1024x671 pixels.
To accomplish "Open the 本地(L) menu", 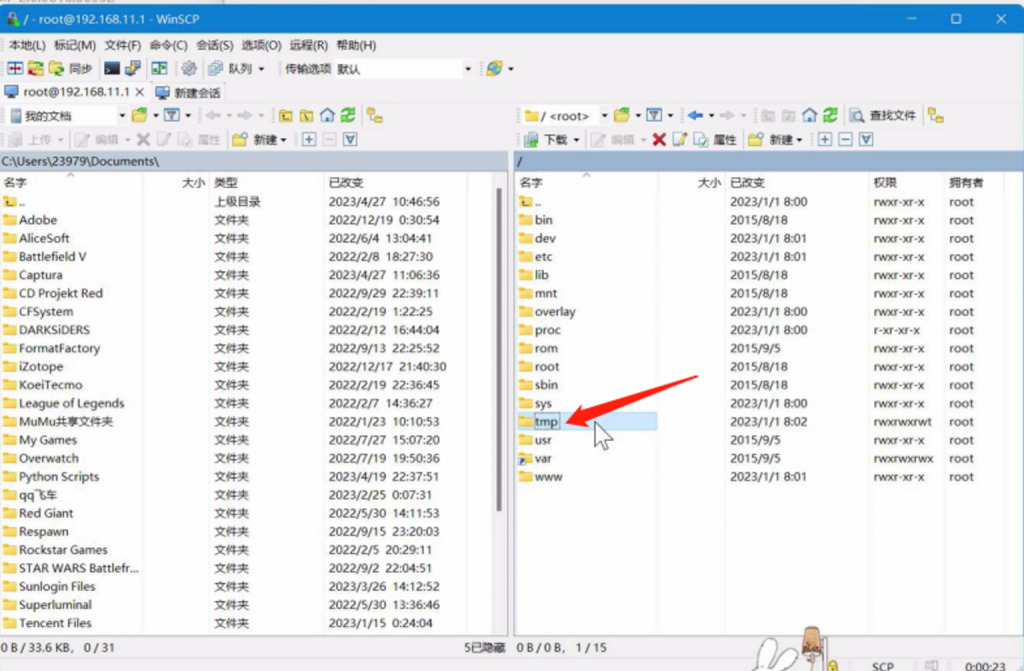I will click(27, 45).
